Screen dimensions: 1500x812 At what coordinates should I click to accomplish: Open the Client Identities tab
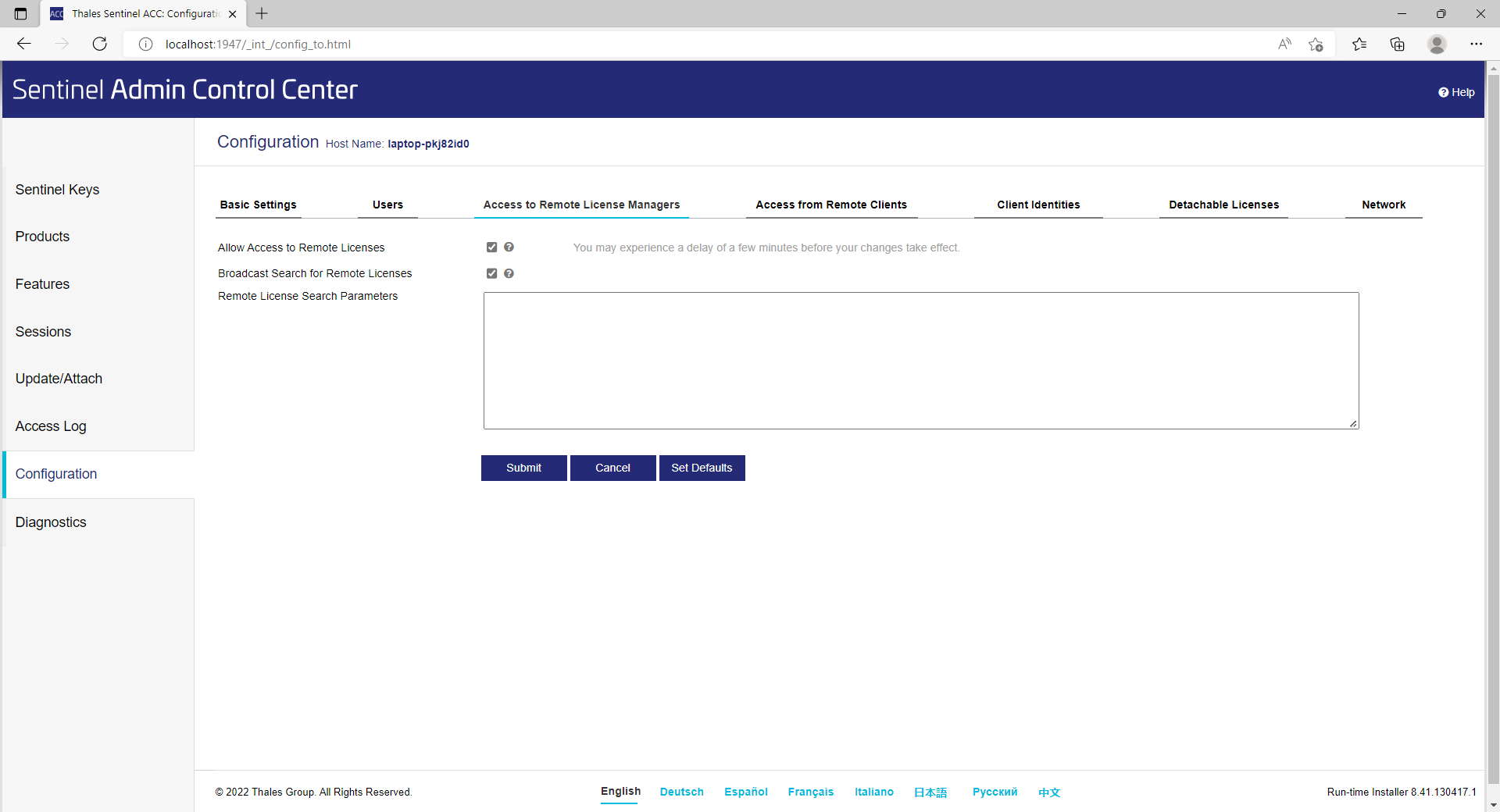pyautogui.click(x=1038, y=205)
